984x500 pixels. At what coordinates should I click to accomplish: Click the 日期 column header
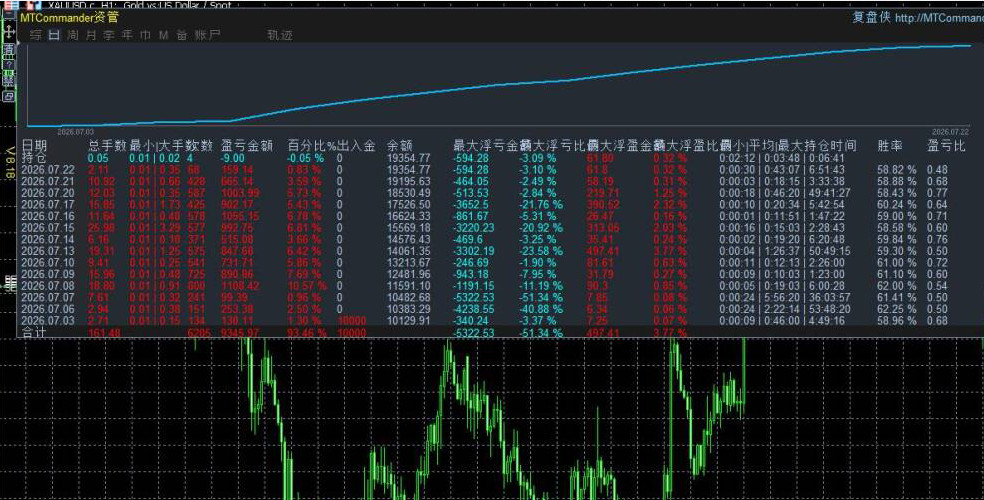tap(35, 146)
